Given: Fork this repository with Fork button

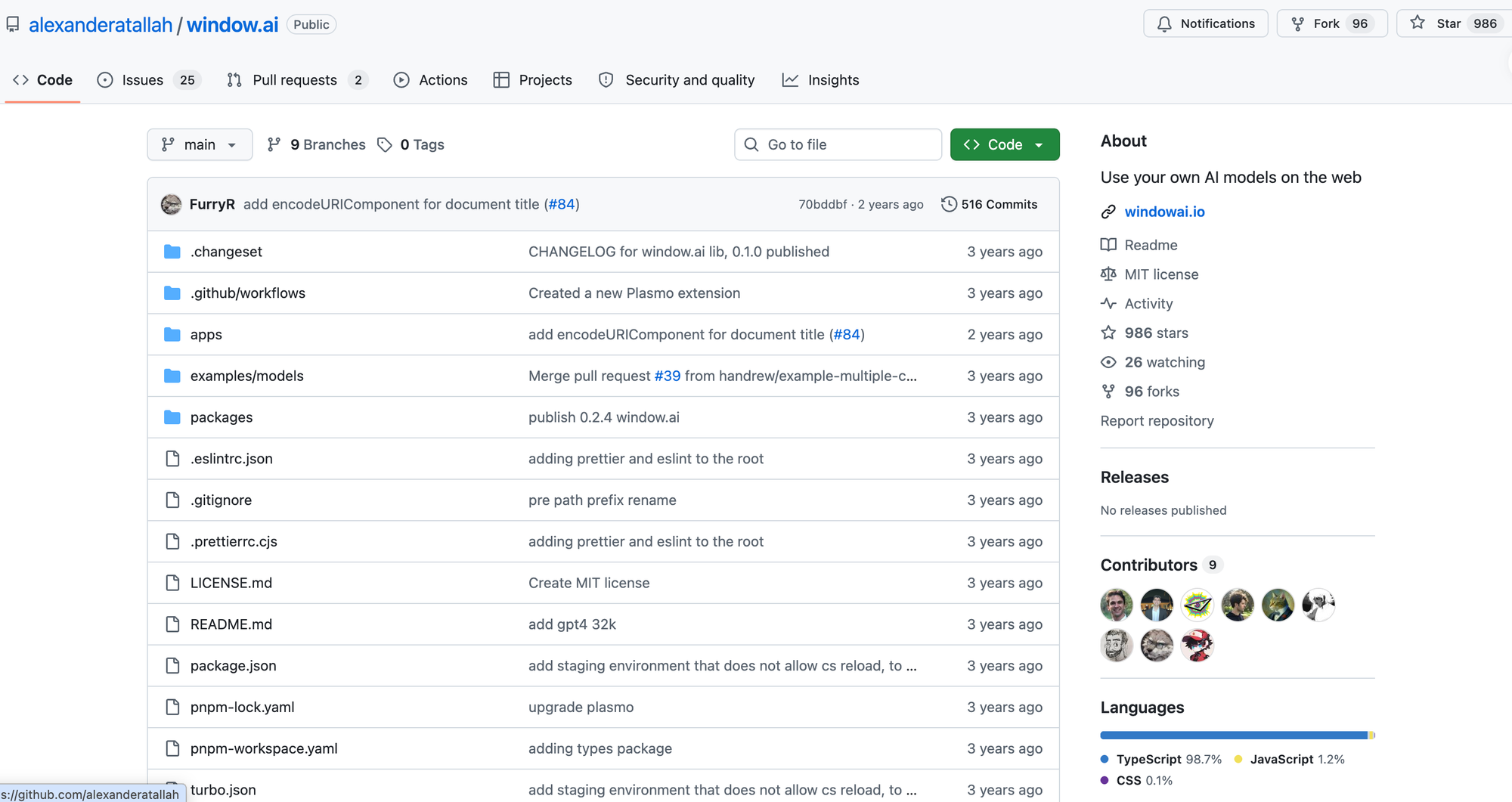Looking at the screenshot, I should (x=1332, y=23).
